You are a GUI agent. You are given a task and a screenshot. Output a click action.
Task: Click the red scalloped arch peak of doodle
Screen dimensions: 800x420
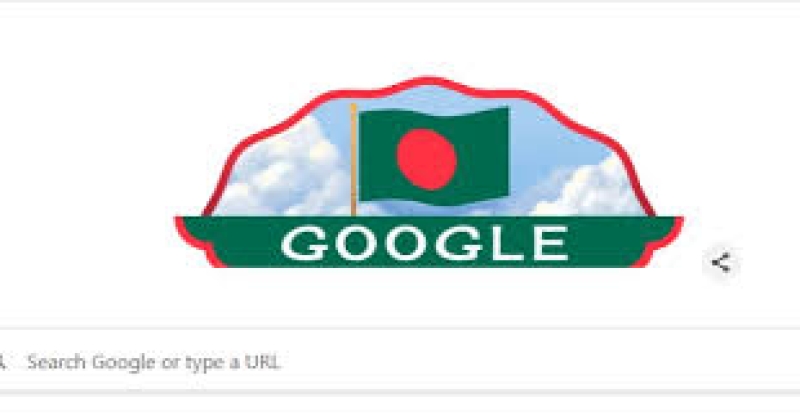(428, 81)
